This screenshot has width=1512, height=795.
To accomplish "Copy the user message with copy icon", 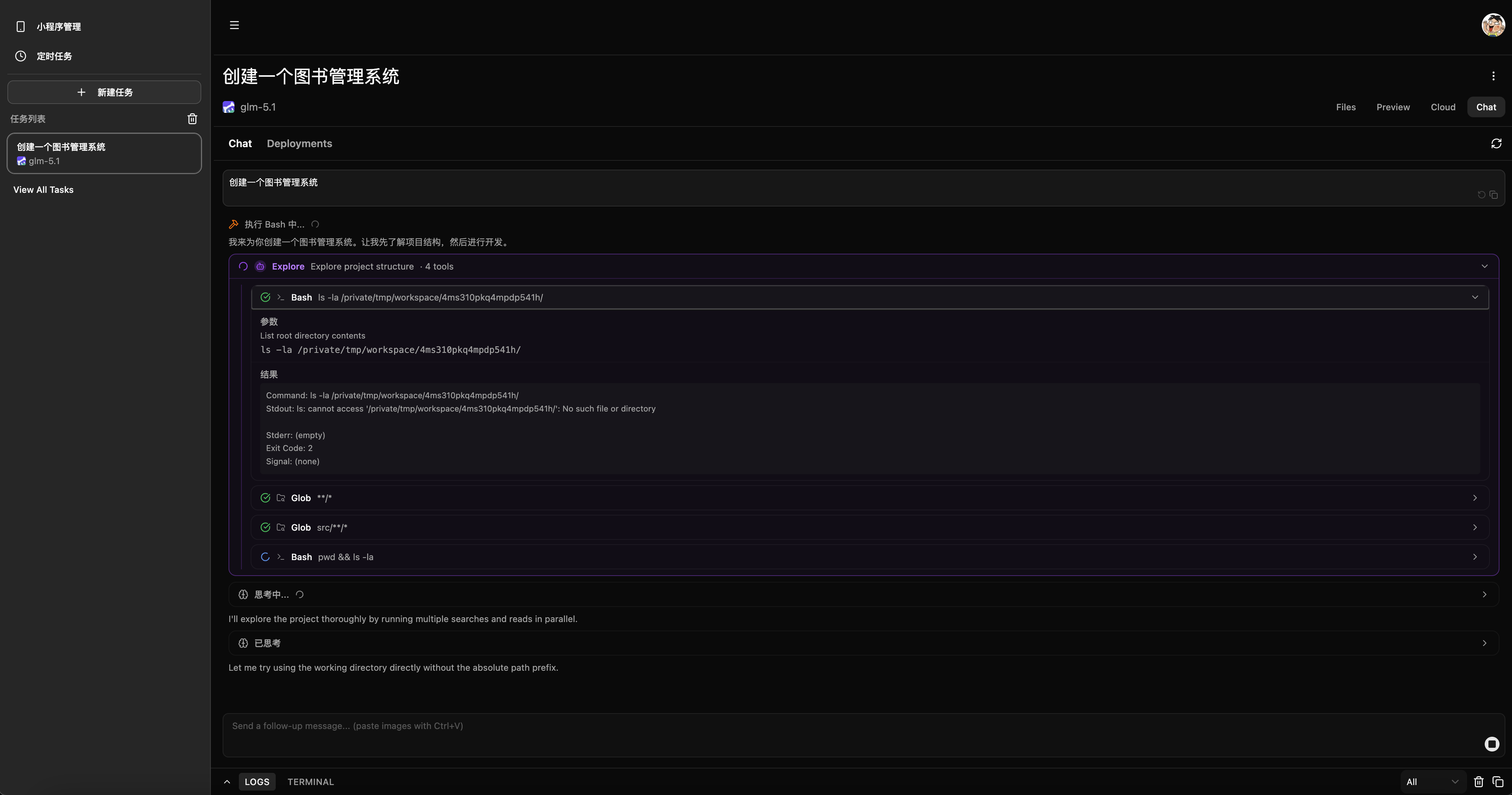I will coord(1494,195).
